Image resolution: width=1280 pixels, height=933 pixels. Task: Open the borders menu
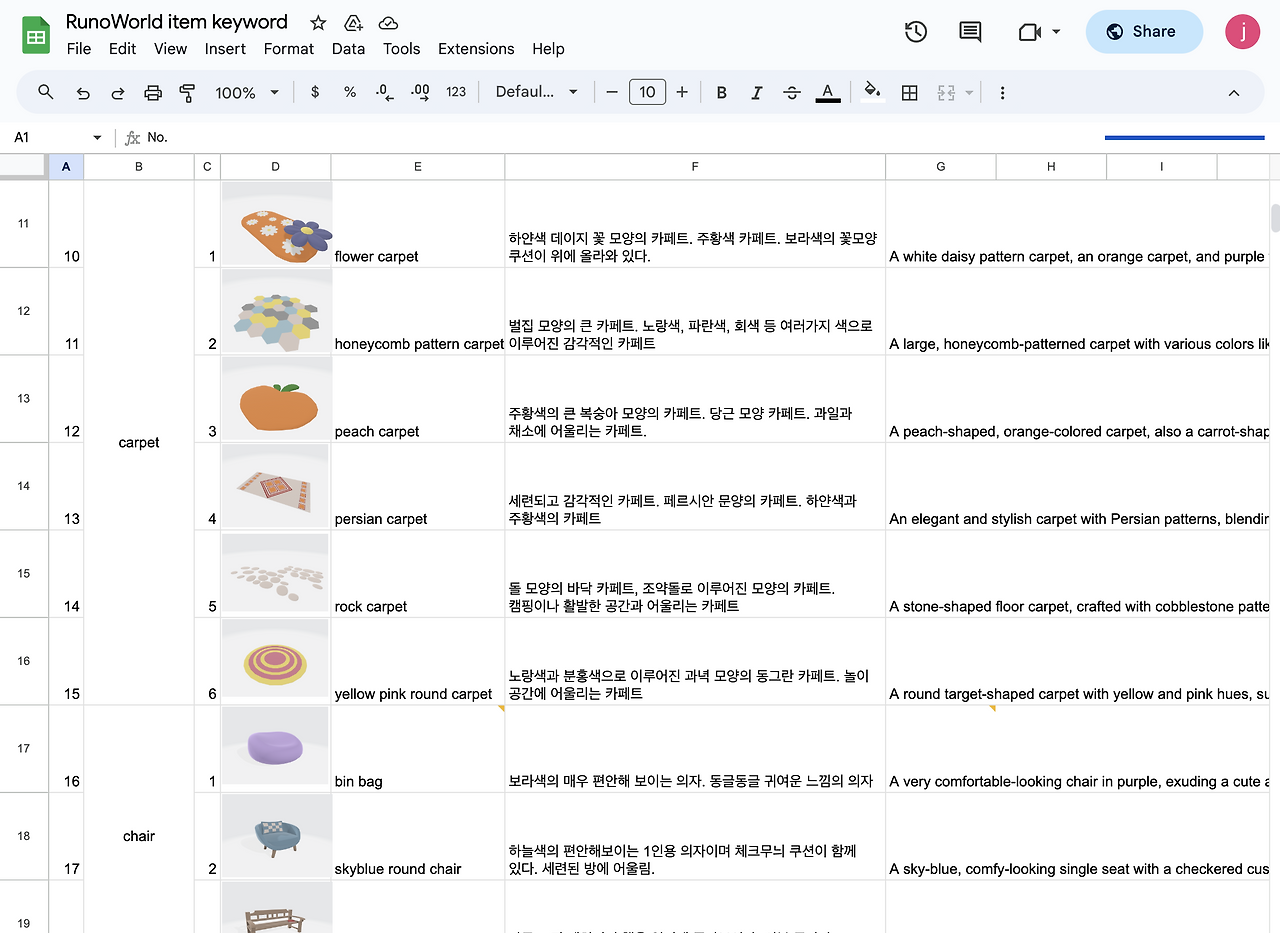point(909,91)
